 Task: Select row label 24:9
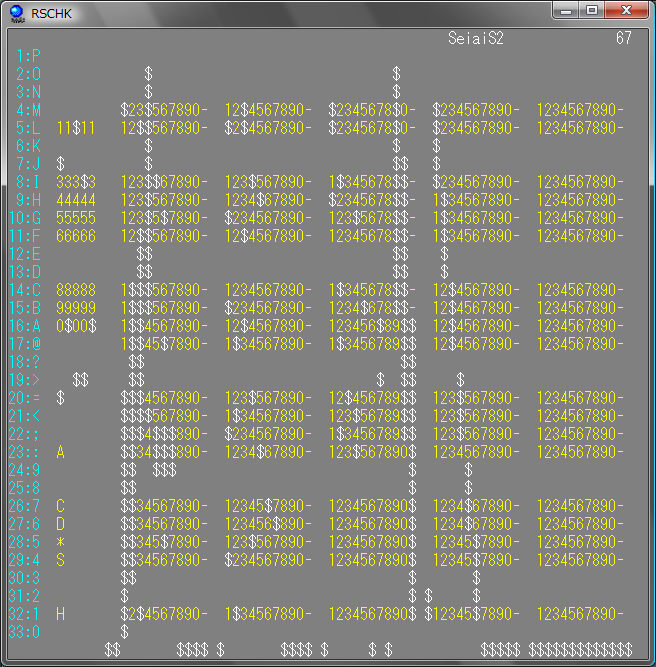tap(25, 470)
